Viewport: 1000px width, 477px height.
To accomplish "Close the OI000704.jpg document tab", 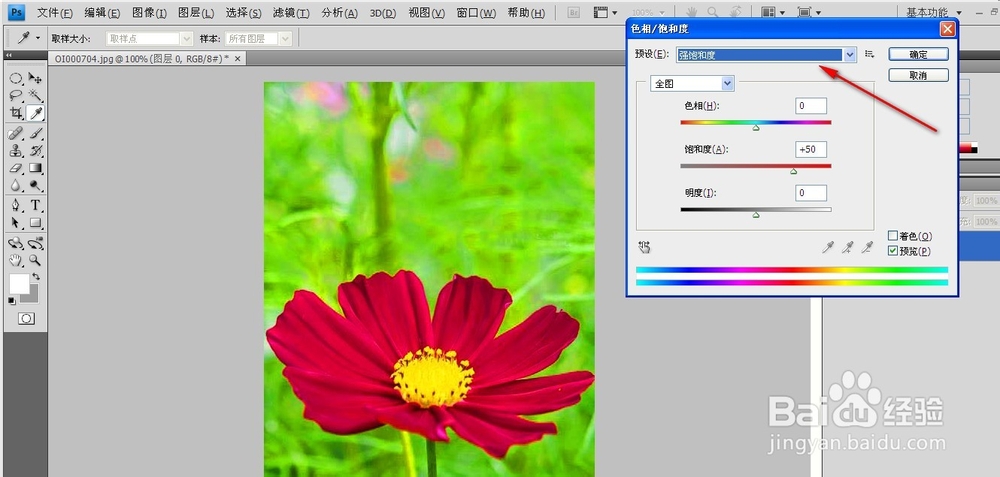I will click(x=237, y=59).
